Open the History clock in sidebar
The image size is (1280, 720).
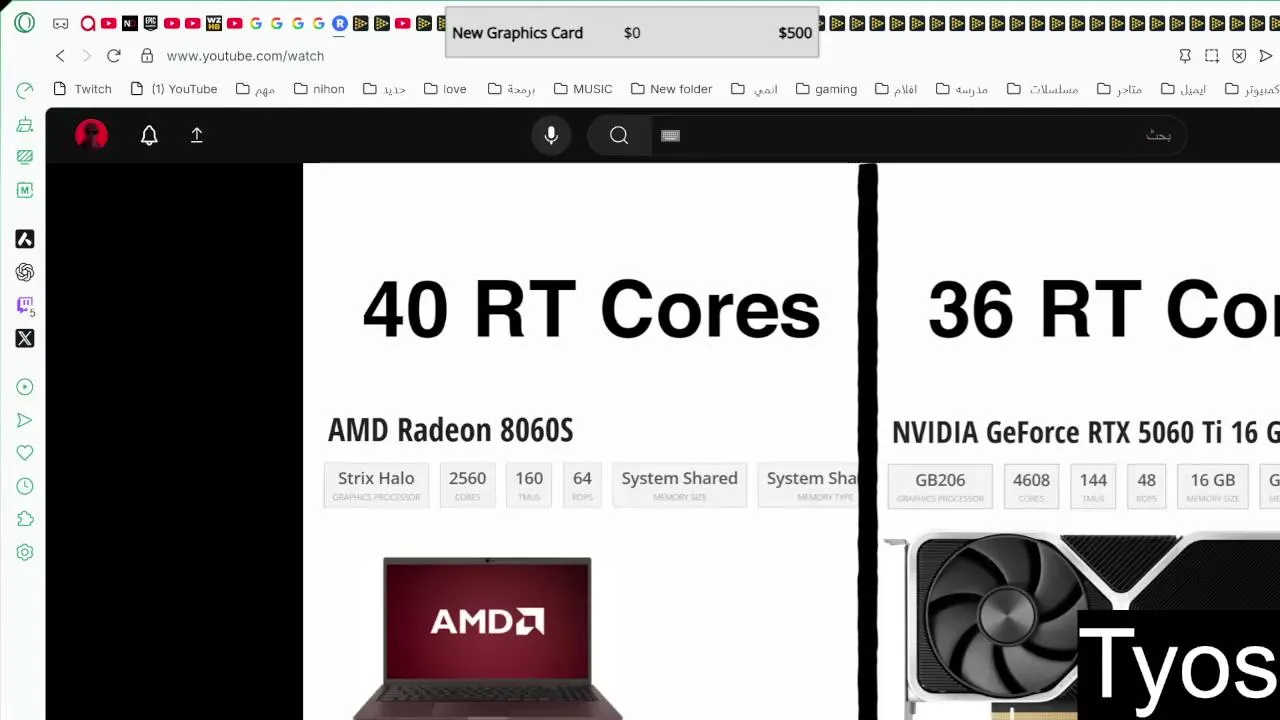click(25, 486)
